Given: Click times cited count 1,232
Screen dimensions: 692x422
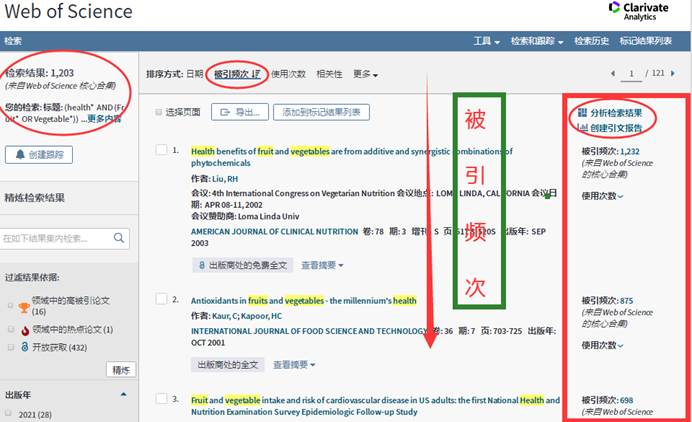Looking at the screenshot, I should click(629, 151).
